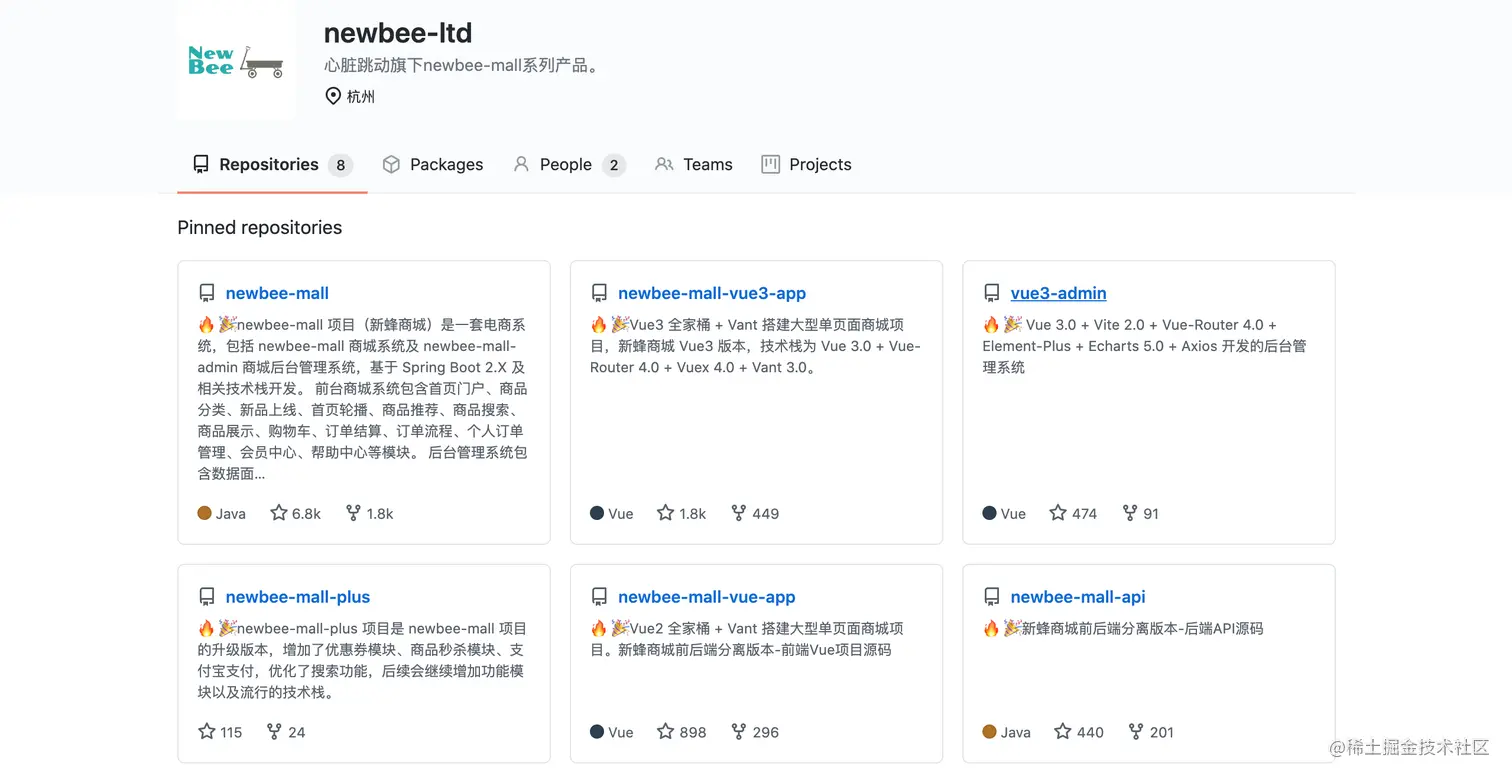Click repo icon beside newbee-mall-vue3-app title
Viewport: 1512px width, 780px height.
click(599, 293)
